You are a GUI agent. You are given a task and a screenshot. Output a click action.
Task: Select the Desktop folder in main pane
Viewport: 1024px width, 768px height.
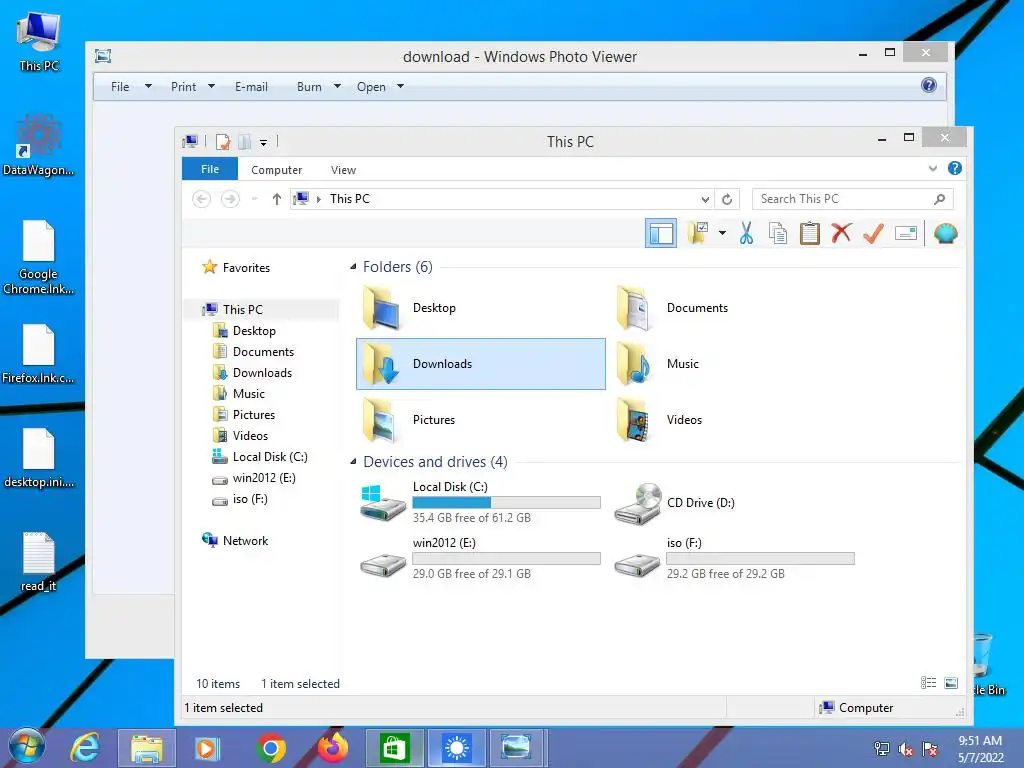pyautogui.click(x=480, y=308)
